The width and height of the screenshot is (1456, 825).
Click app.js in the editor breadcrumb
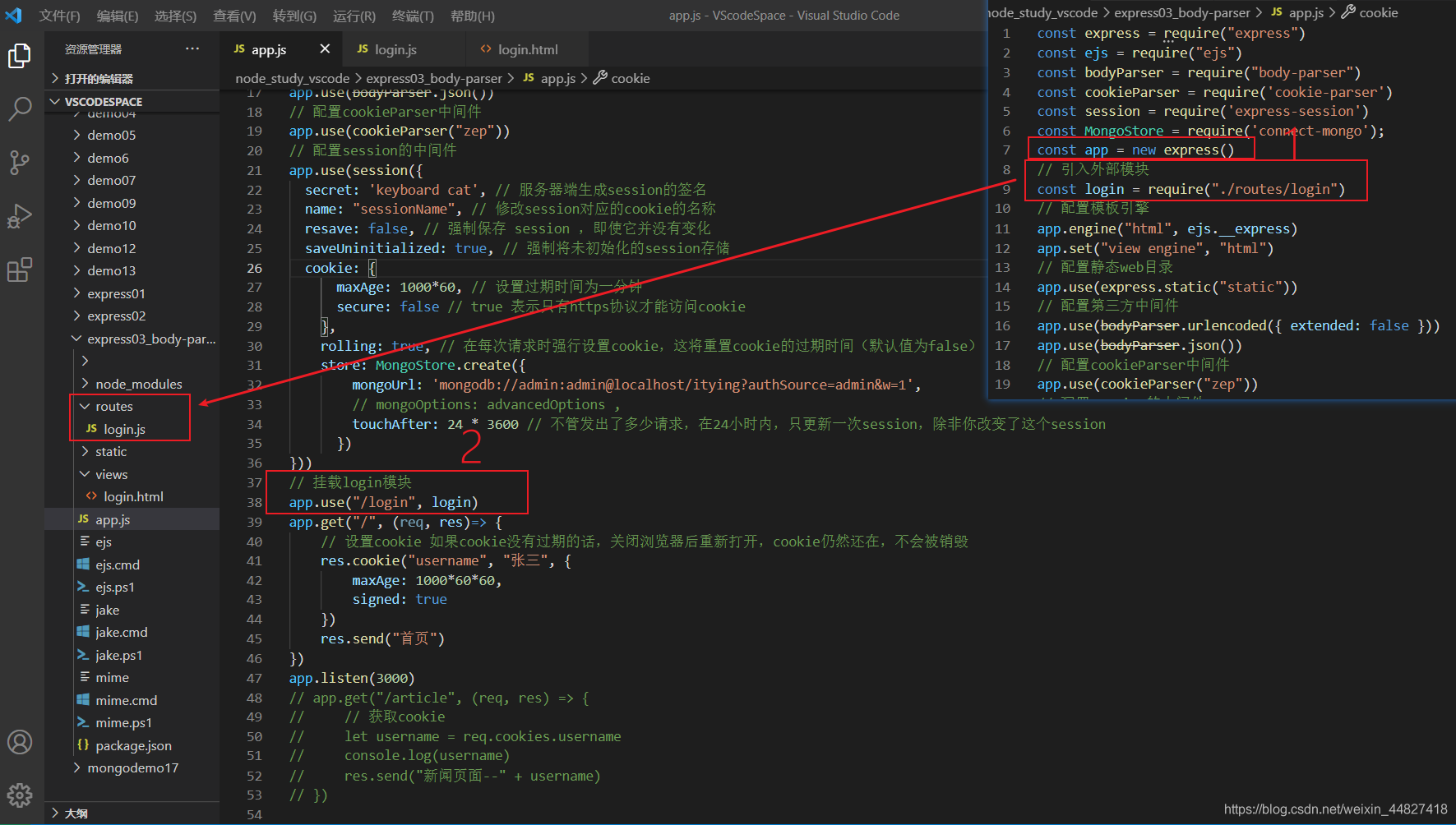point(549,78)
